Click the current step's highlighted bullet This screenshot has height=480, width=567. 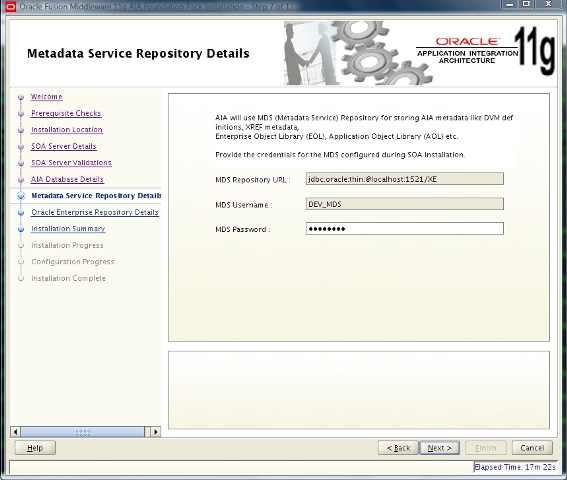point(21,196)
